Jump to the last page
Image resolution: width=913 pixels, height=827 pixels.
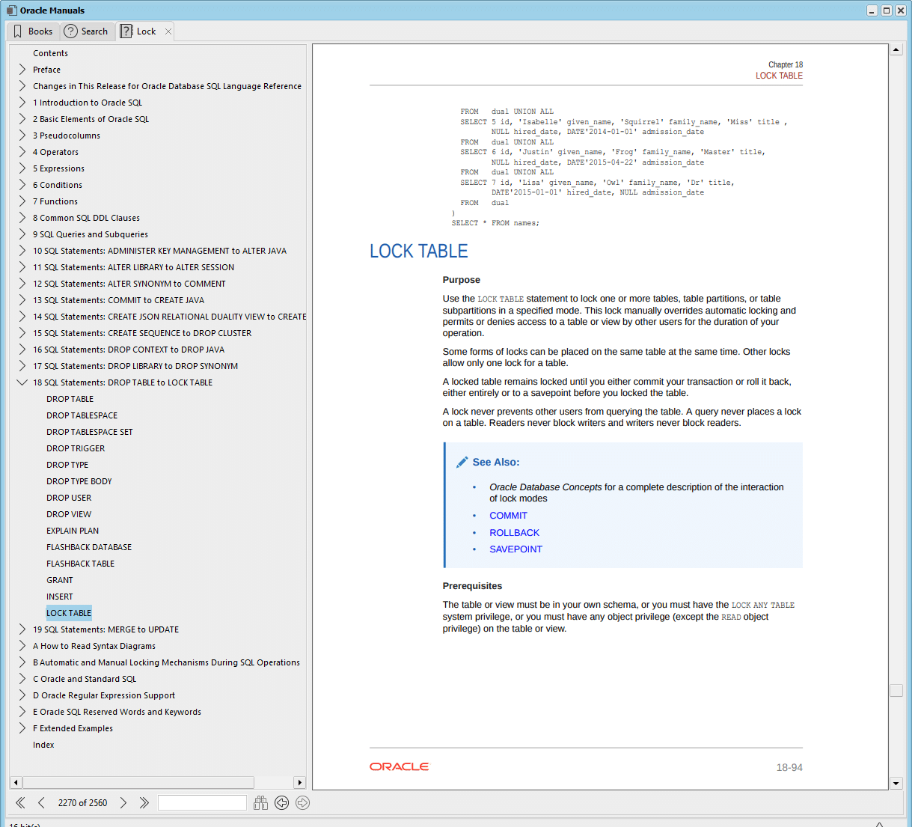click(x=144, y=803)
